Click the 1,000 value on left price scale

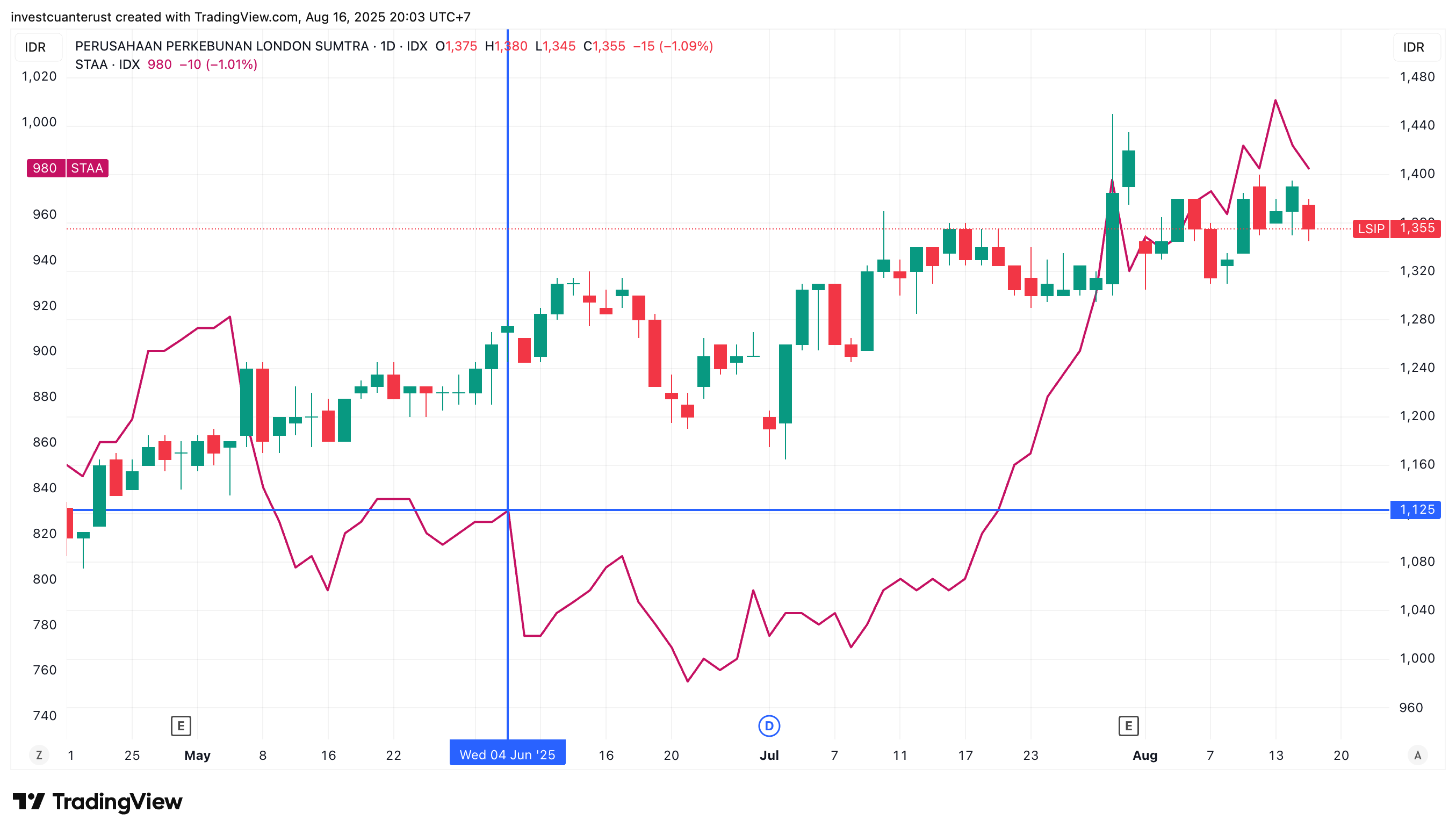point(39,121)
